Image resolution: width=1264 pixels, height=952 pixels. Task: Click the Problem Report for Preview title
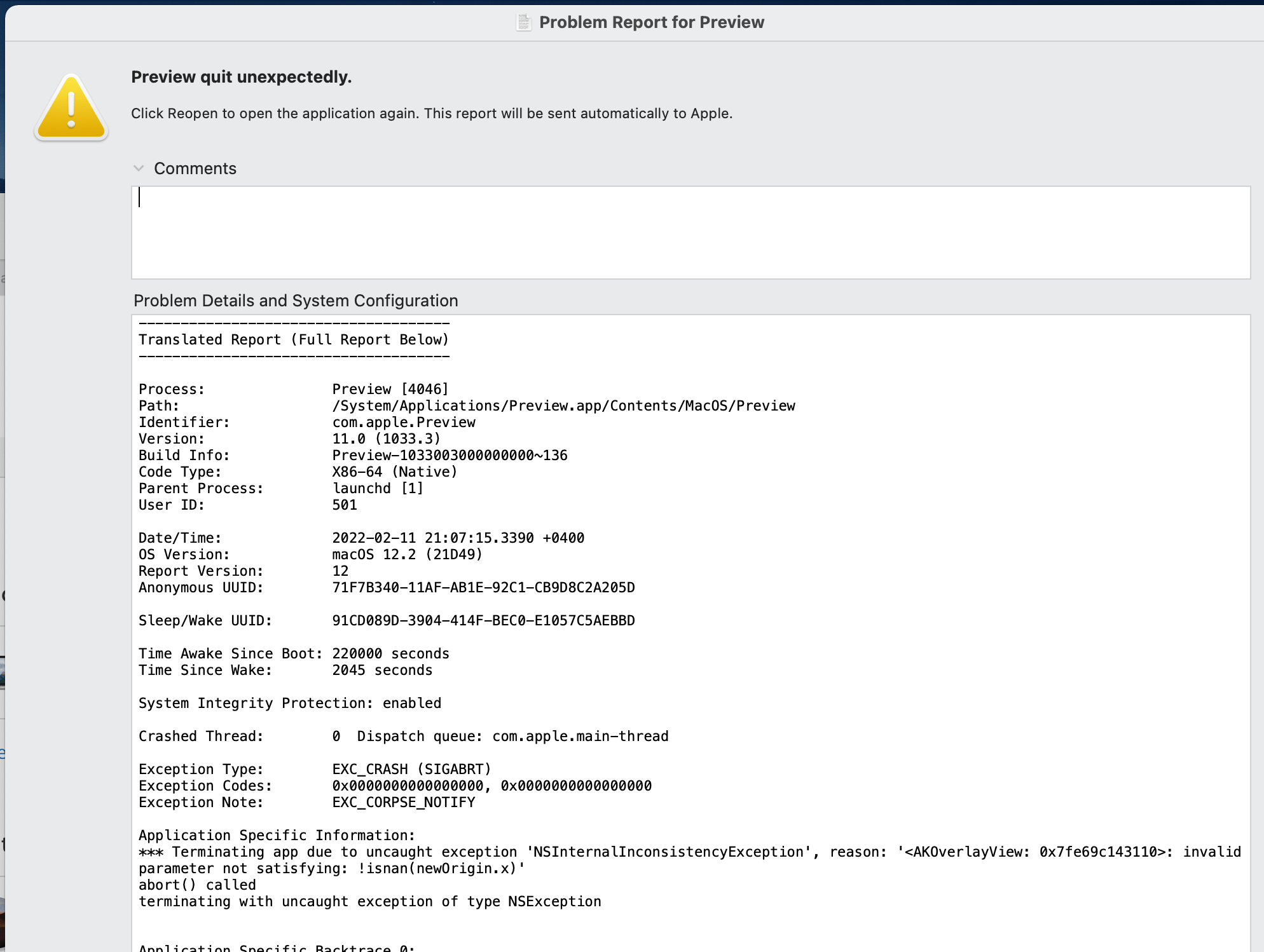click(x=651, y=22)
